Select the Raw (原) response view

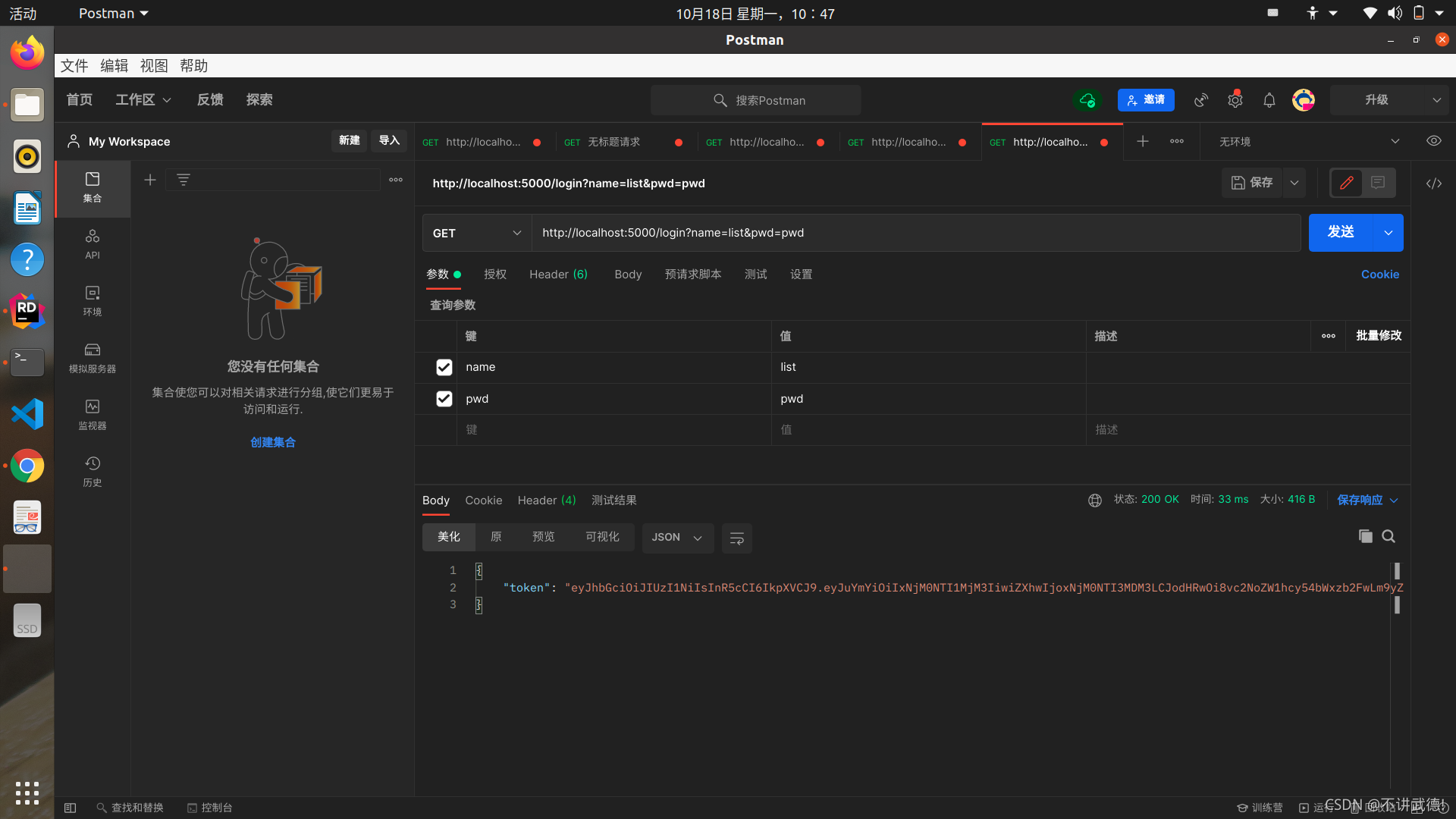pos(496,537)
